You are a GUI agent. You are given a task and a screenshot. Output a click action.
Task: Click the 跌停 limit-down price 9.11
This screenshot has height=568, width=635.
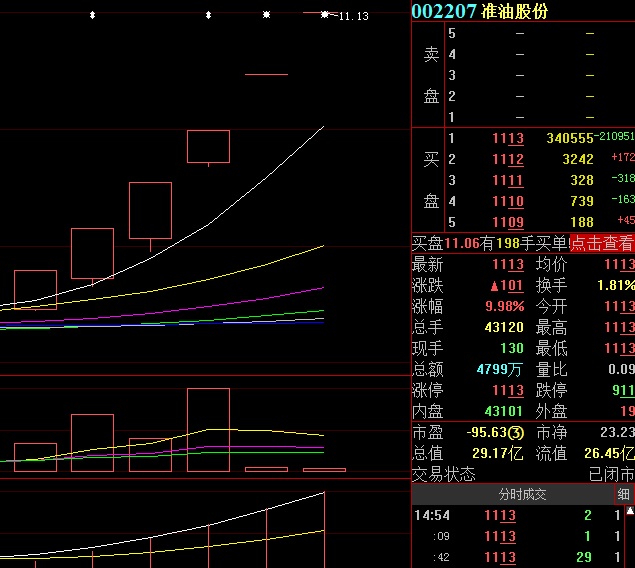(x=622, y=391)
